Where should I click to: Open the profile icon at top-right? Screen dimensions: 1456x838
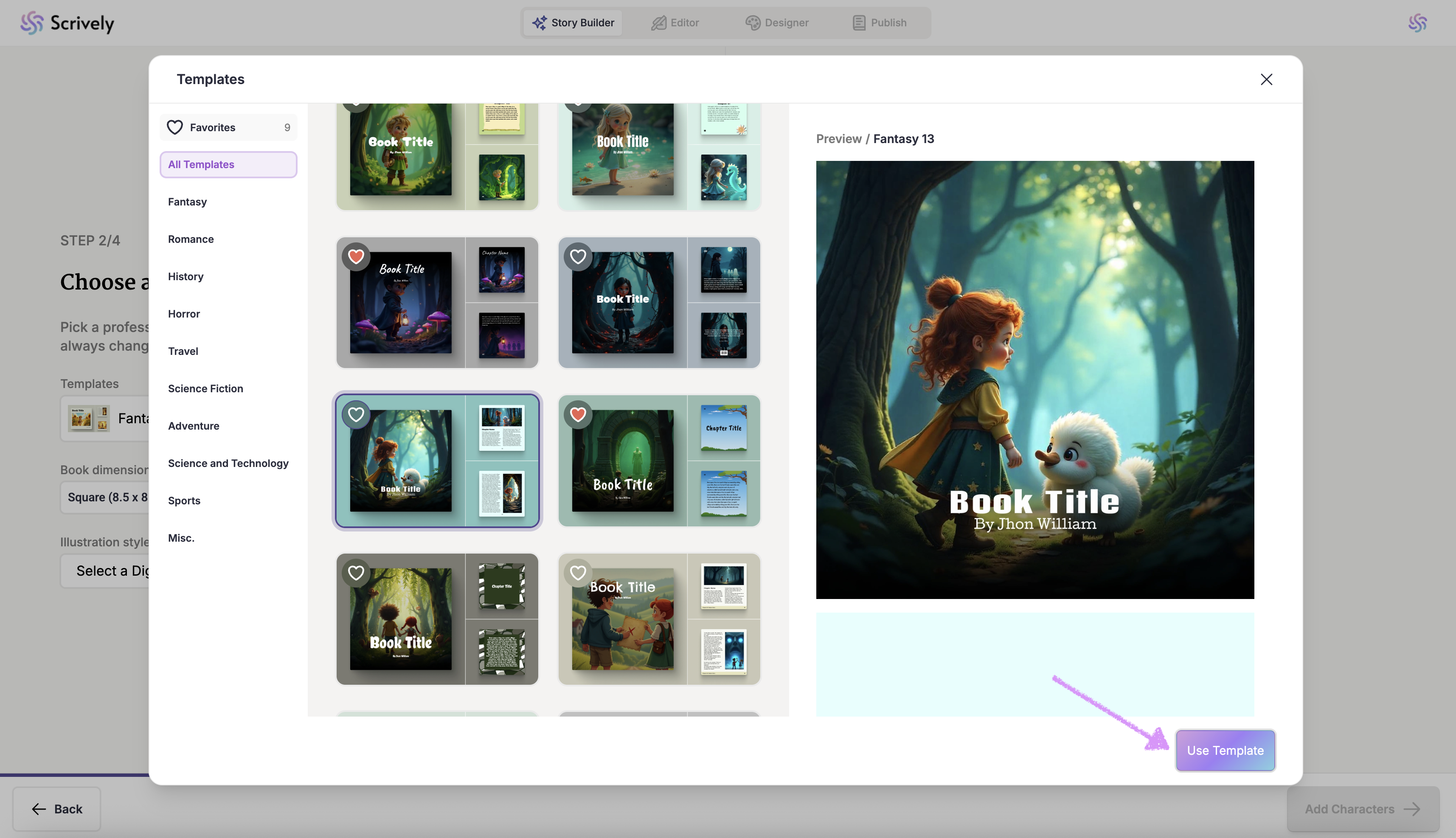click(x=1417, y=23)
